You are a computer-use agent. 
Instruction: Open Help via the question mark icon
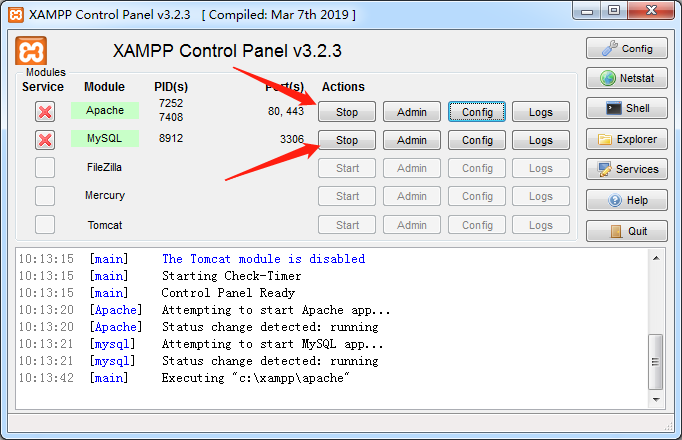click(x=626, y=200)
